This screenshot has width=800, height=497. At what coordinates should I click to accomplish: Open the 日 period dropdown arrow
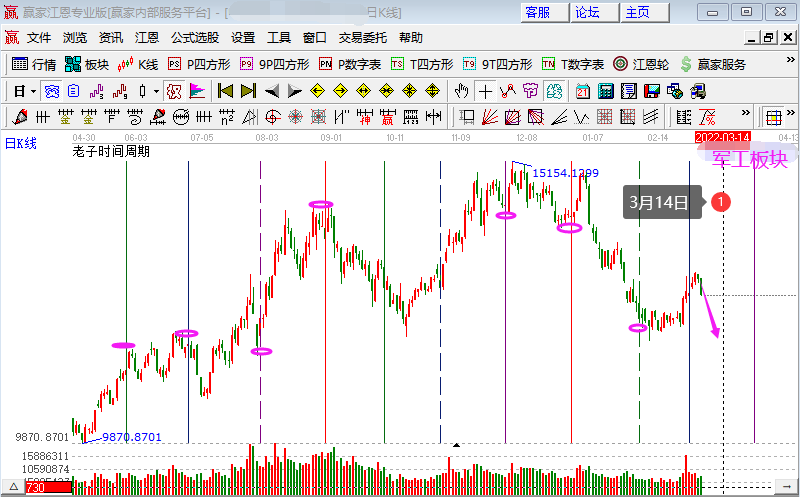click(33, 91)
